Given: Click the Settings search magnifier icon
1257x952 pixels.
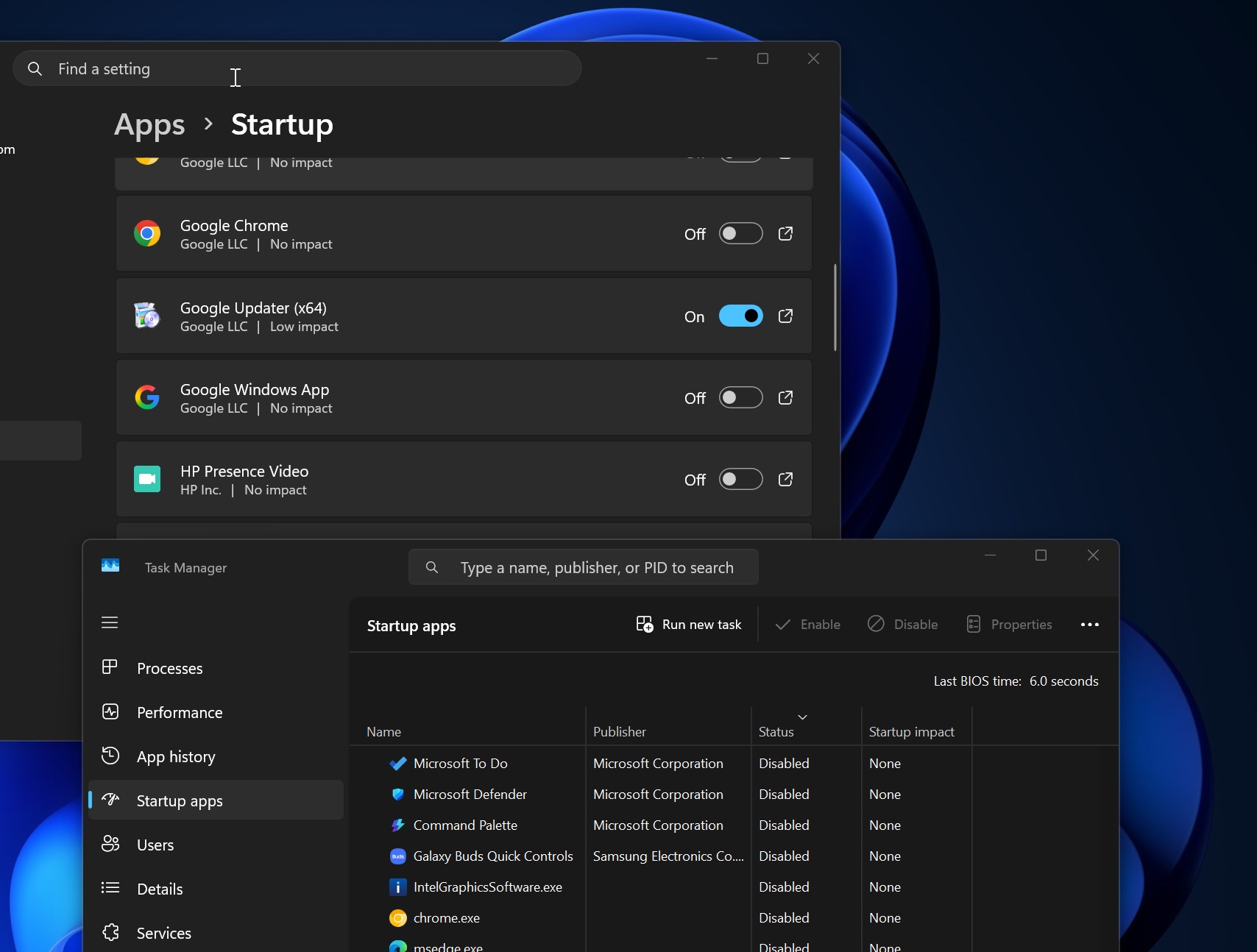Looking at the screenshot, I should tap(35, 68).
